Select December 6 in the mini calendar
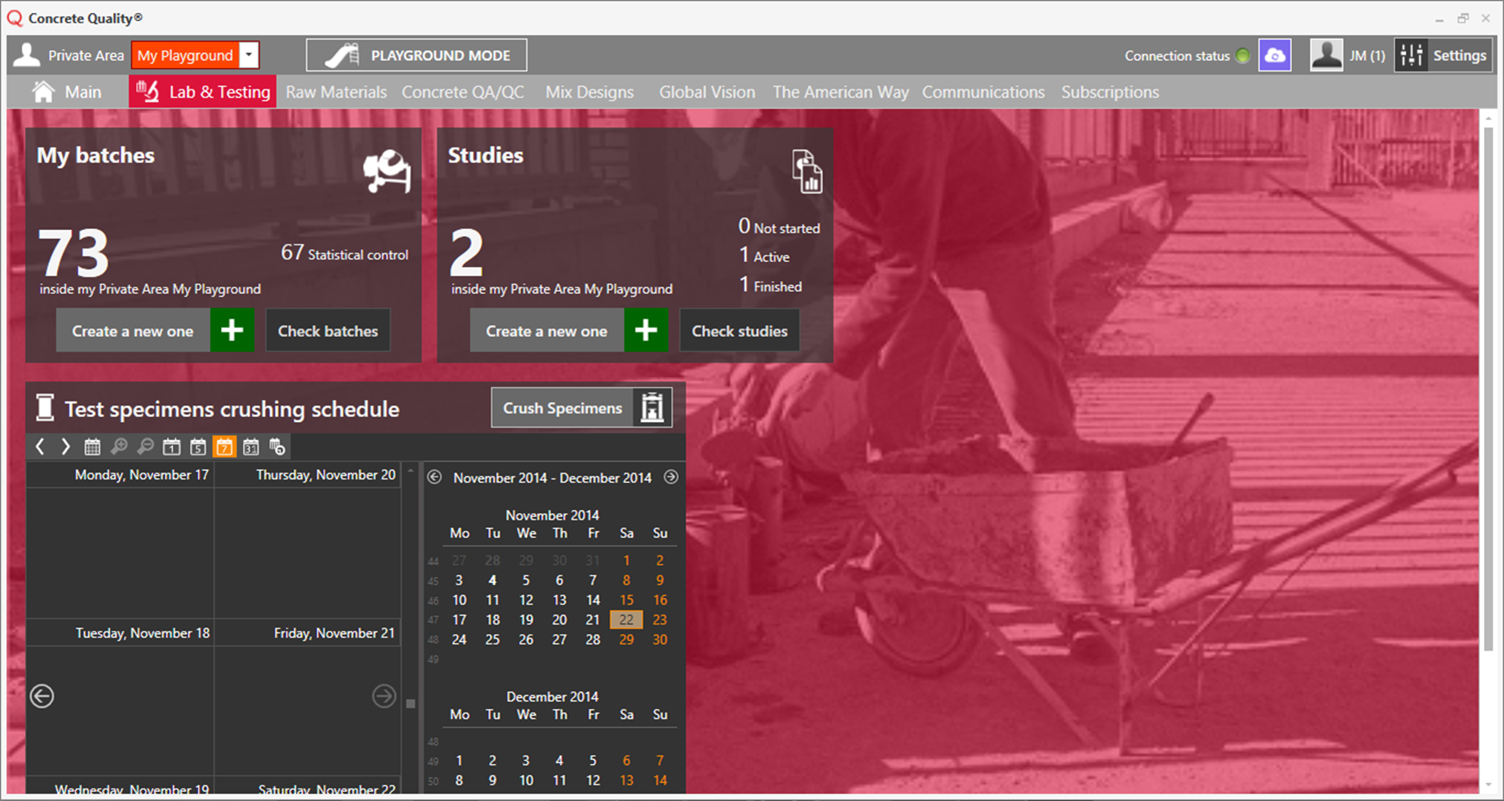 626,760
